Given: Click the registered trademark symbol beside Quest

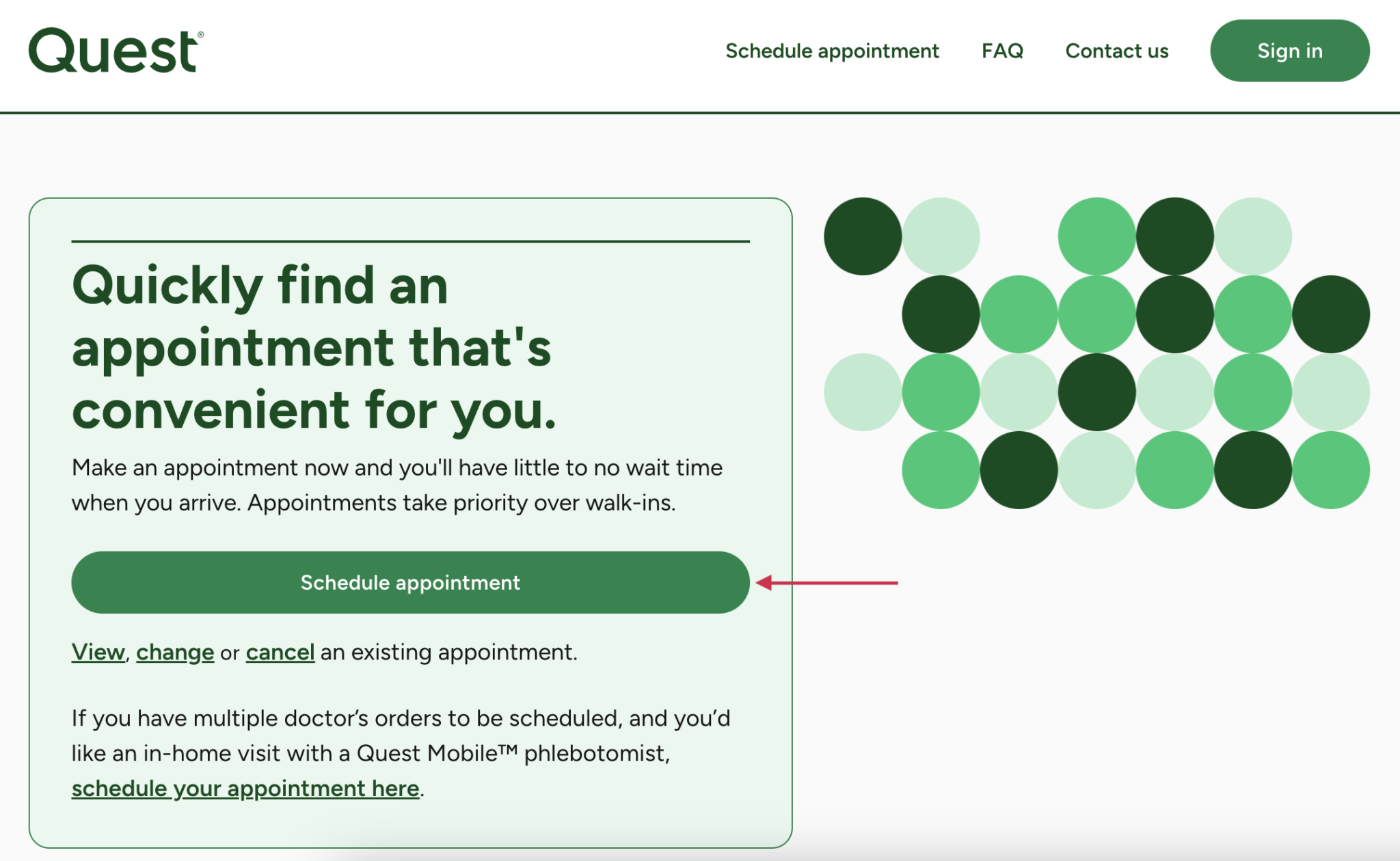Looking at the screenshot, I should pos(200,35).
